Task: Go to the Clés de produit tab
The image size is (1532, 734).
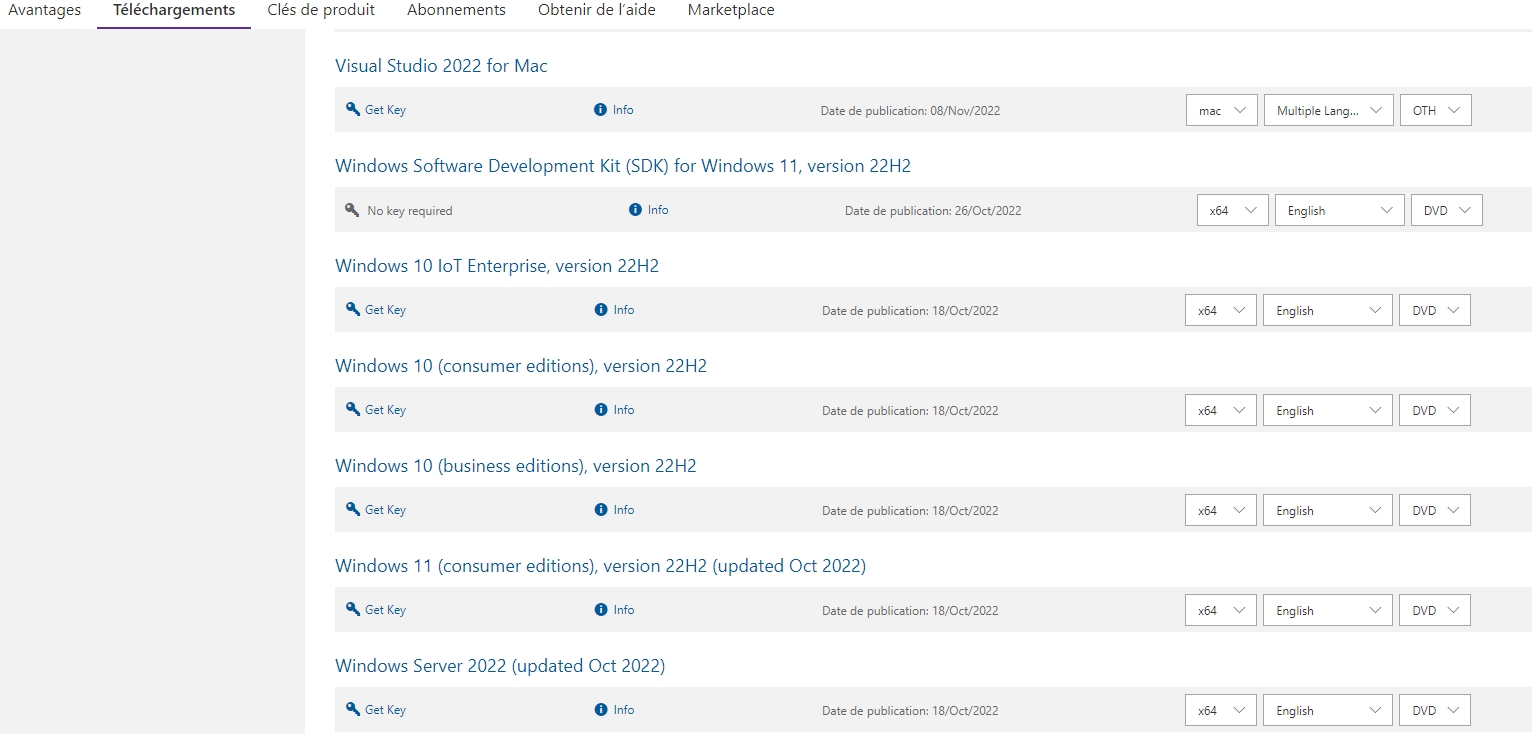Action: click(x=321, y=10)
